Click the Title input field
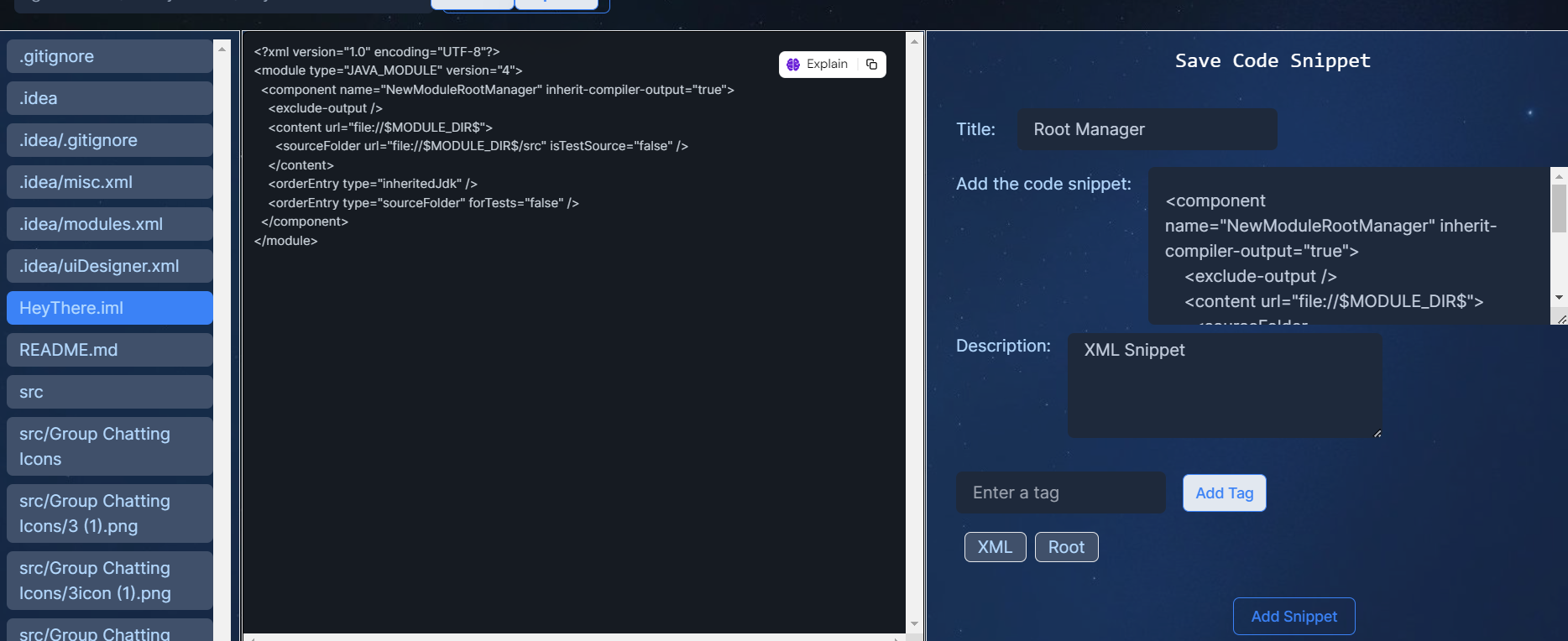 point(1147,129)
